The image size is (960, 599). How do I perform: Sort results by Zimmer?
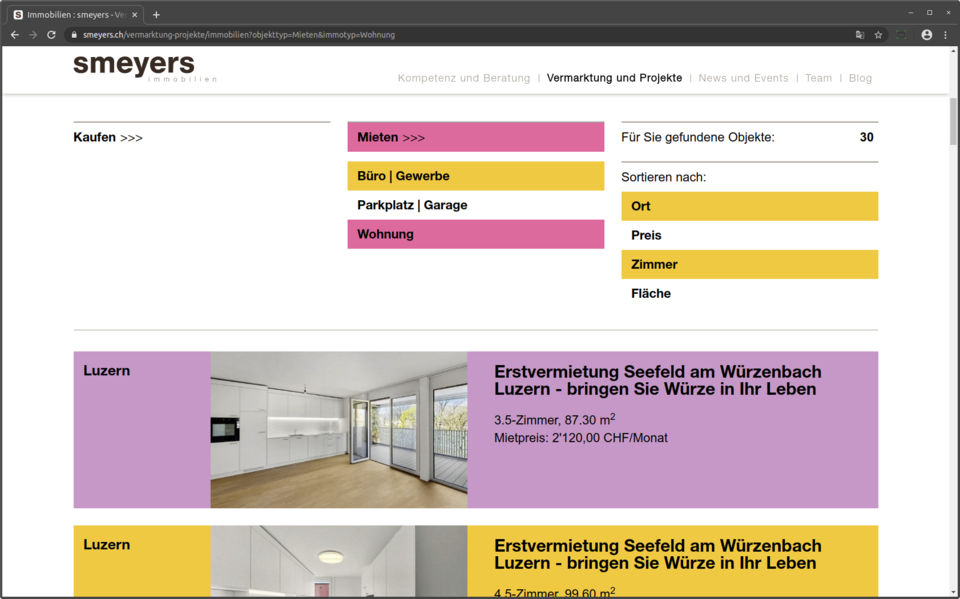click(x=749, y=265)
